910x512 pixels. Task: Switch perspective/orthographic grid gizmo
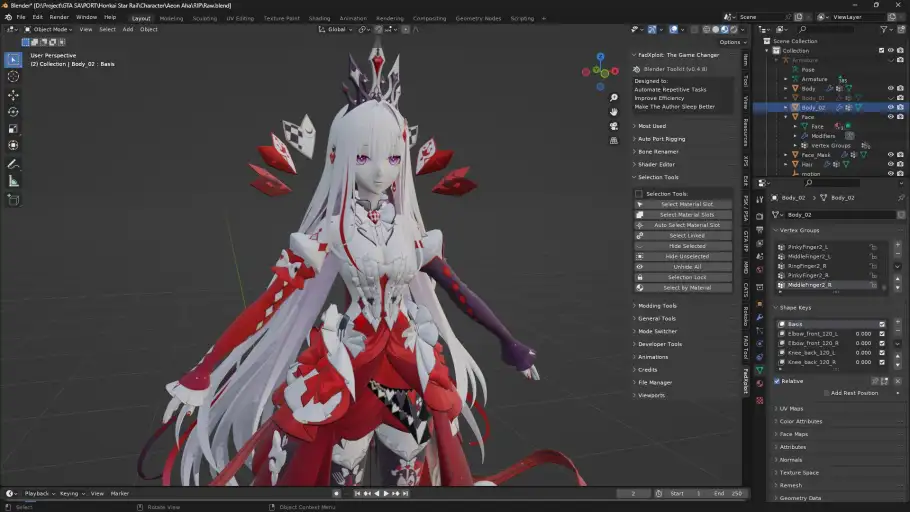coord(613,140)
